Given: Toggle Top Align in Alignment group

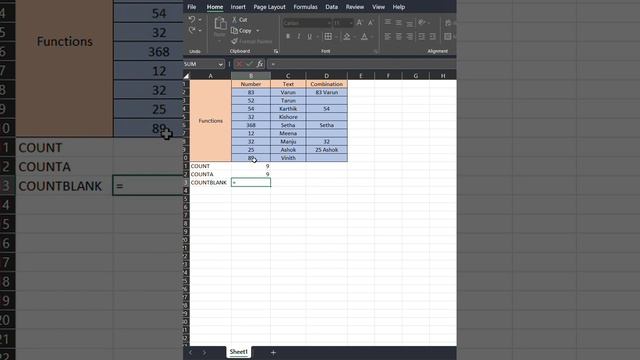Looking at the screenshot, I should pyautogui.click(x=388, y=22).
